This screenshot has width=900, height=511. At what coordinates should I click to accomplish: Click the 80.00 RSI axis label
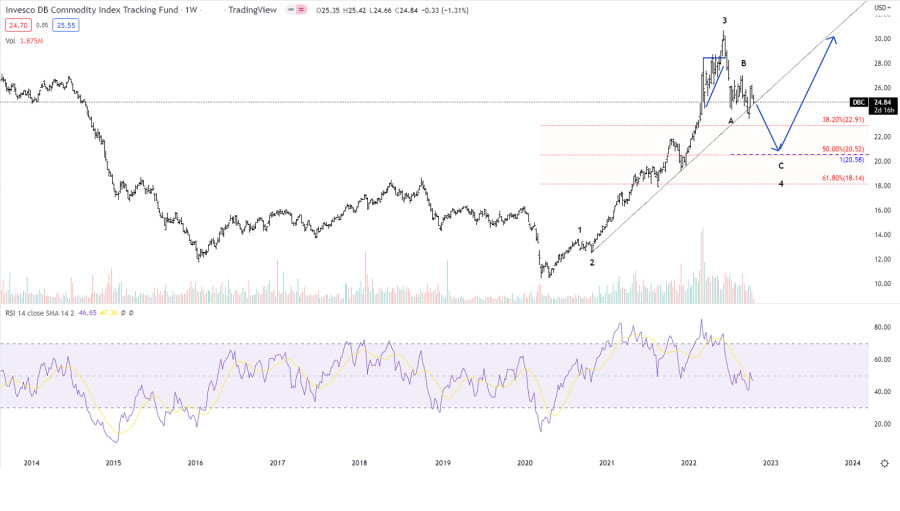[x=882, y=327]
